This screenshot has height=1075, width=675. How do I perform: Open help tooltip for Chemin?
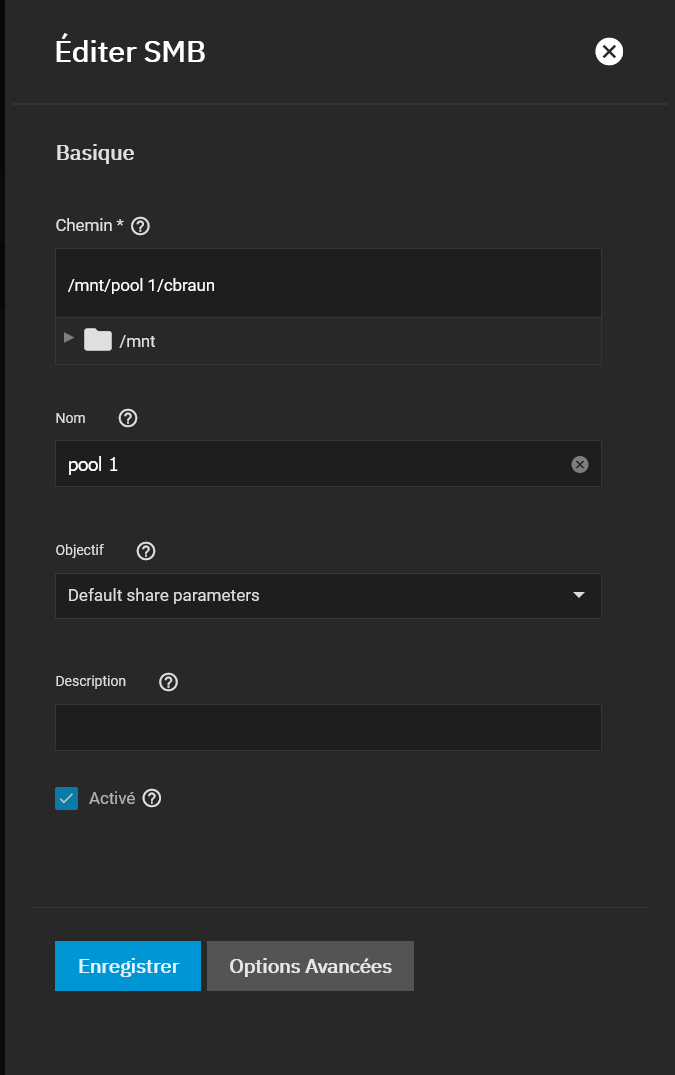click(x=140, y=226)
